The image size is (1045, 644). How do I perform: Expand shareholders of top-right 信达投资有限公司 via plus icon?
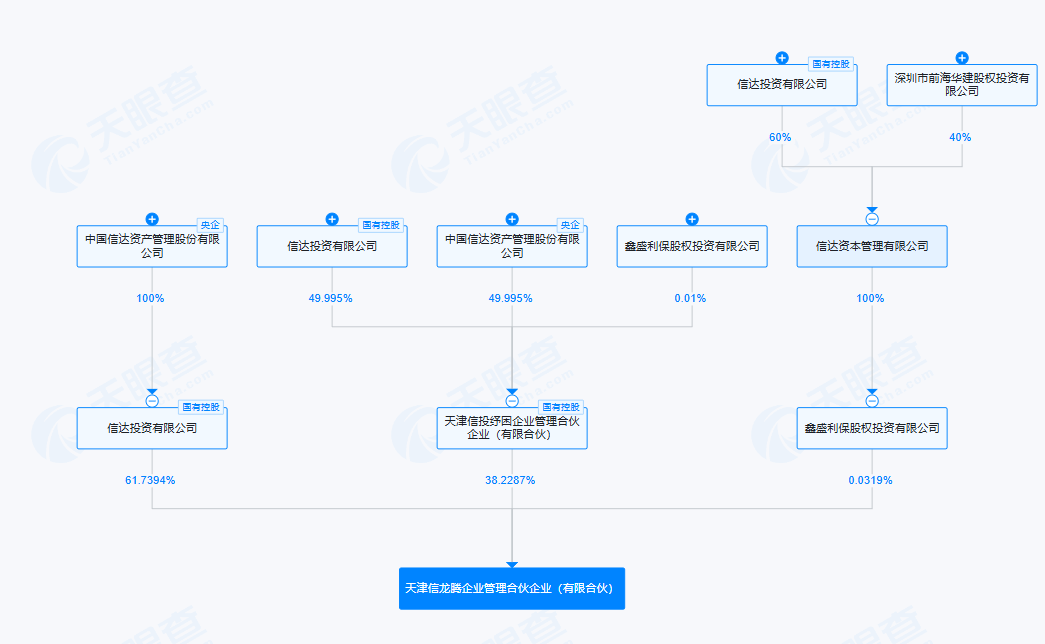tap(781, 58)
